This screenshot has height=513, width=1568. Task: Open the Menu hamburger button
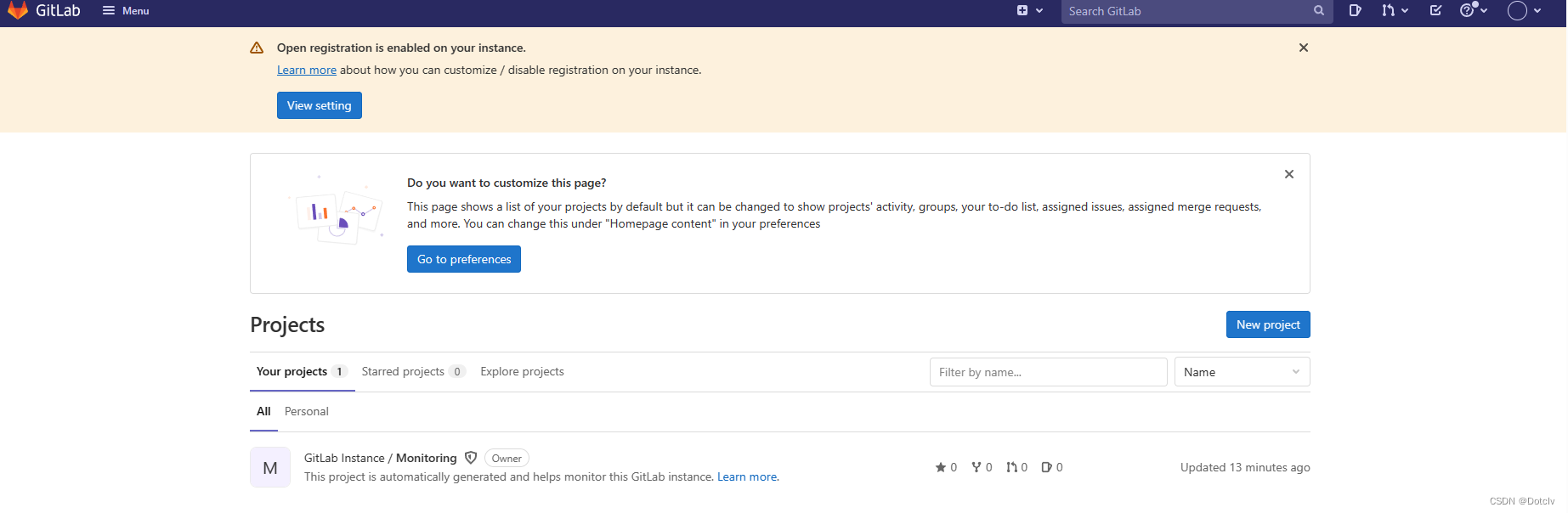pyautogui.click(x=126, y=11)
